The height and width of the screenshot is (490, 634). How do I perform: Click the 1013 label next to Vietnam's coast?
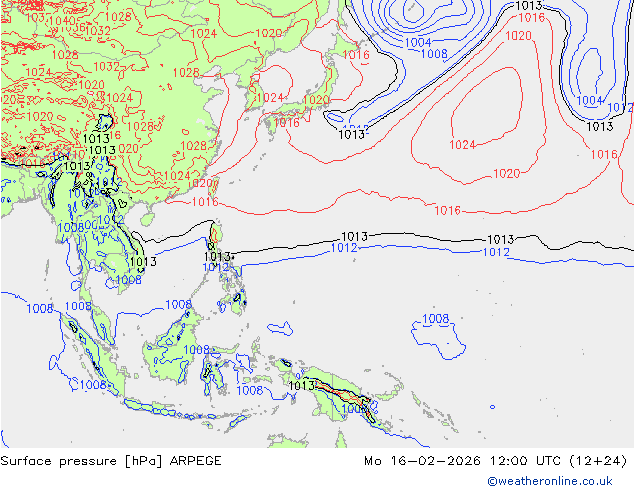point(143,262)
